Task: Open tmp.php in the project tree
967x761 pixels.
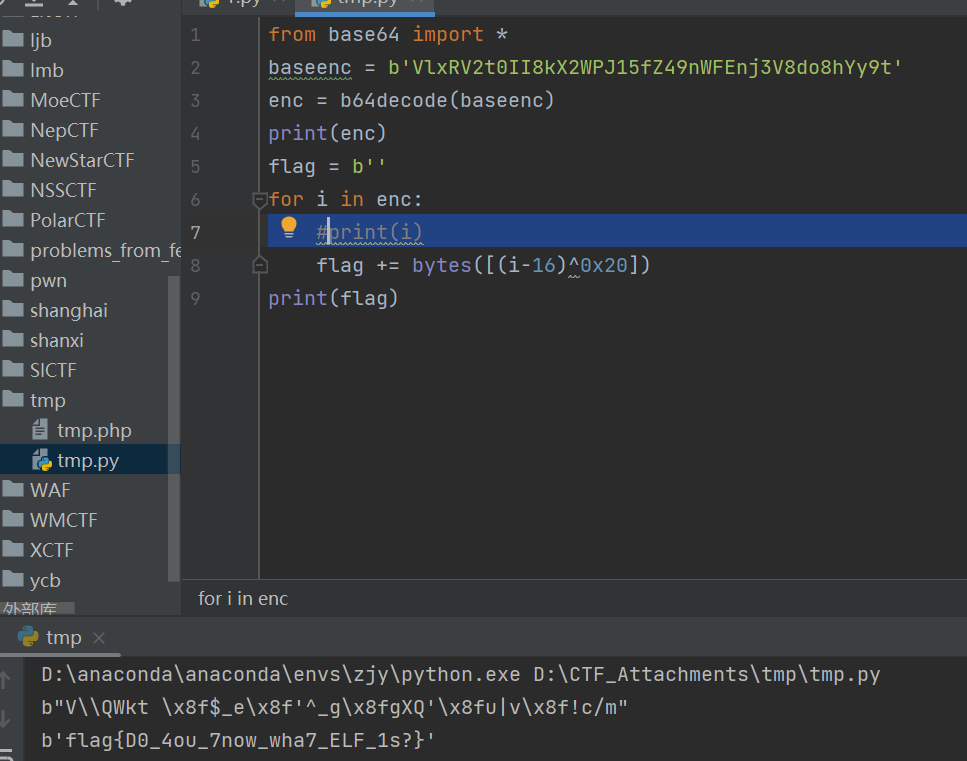Action: (94, 431)
